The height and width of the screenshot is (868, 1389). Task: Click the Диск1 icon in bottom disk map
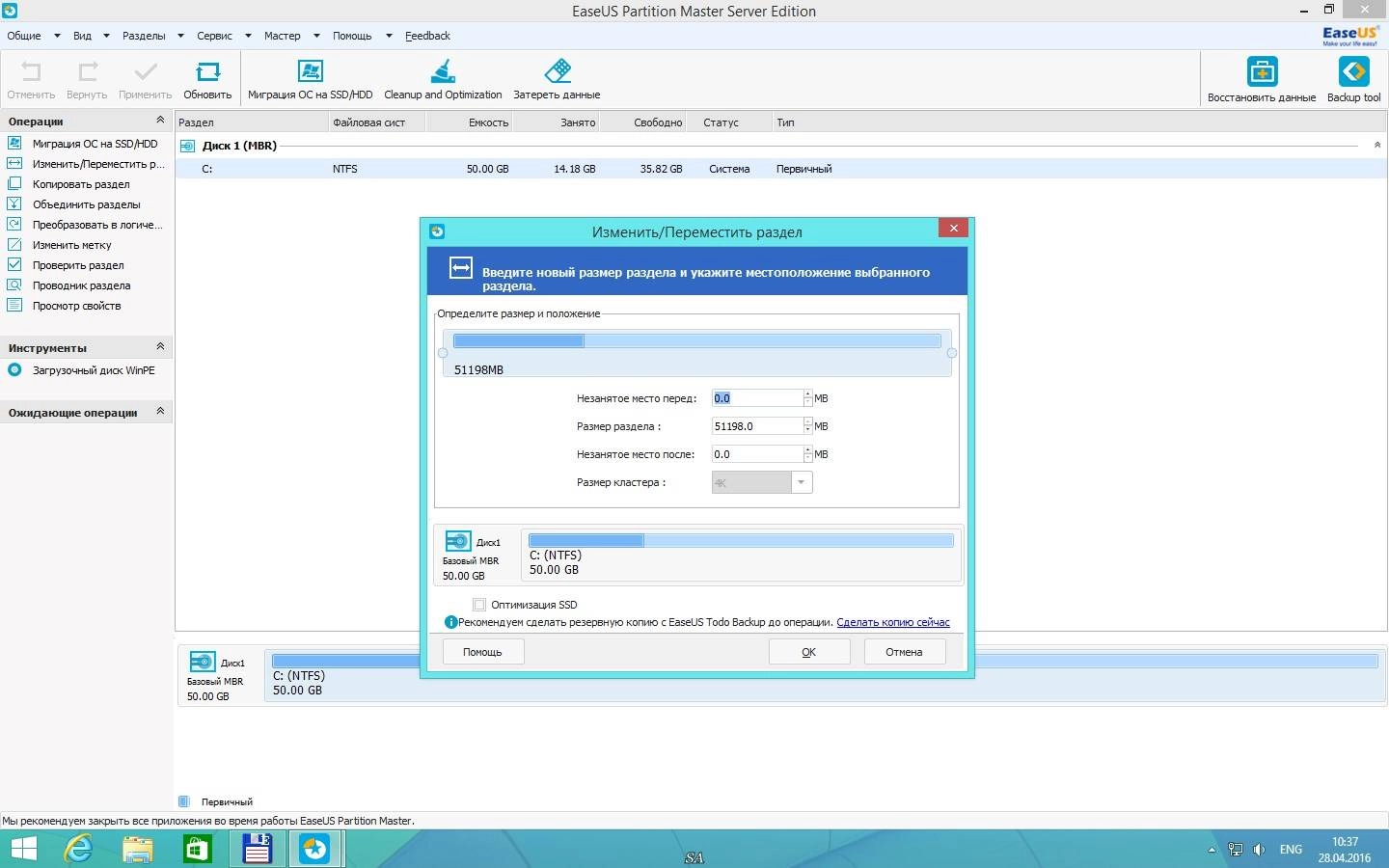click(x=203, y=662)
